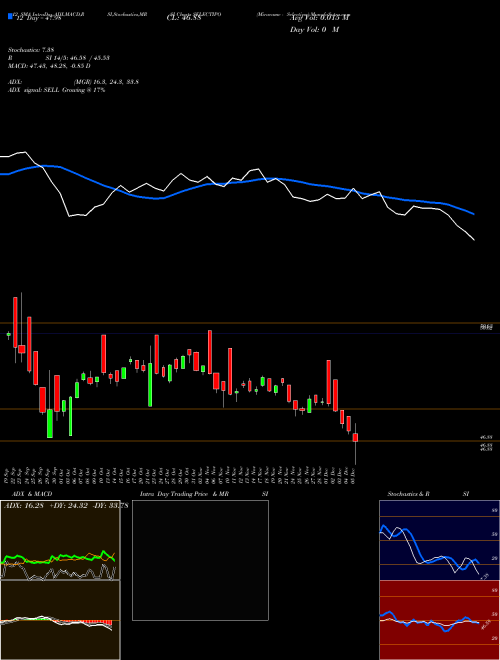Image resolution: width=500 pixels, height=660 pixels.
Task: Open the MACD histogram mini chart
Action: click(x=60, y=620)
